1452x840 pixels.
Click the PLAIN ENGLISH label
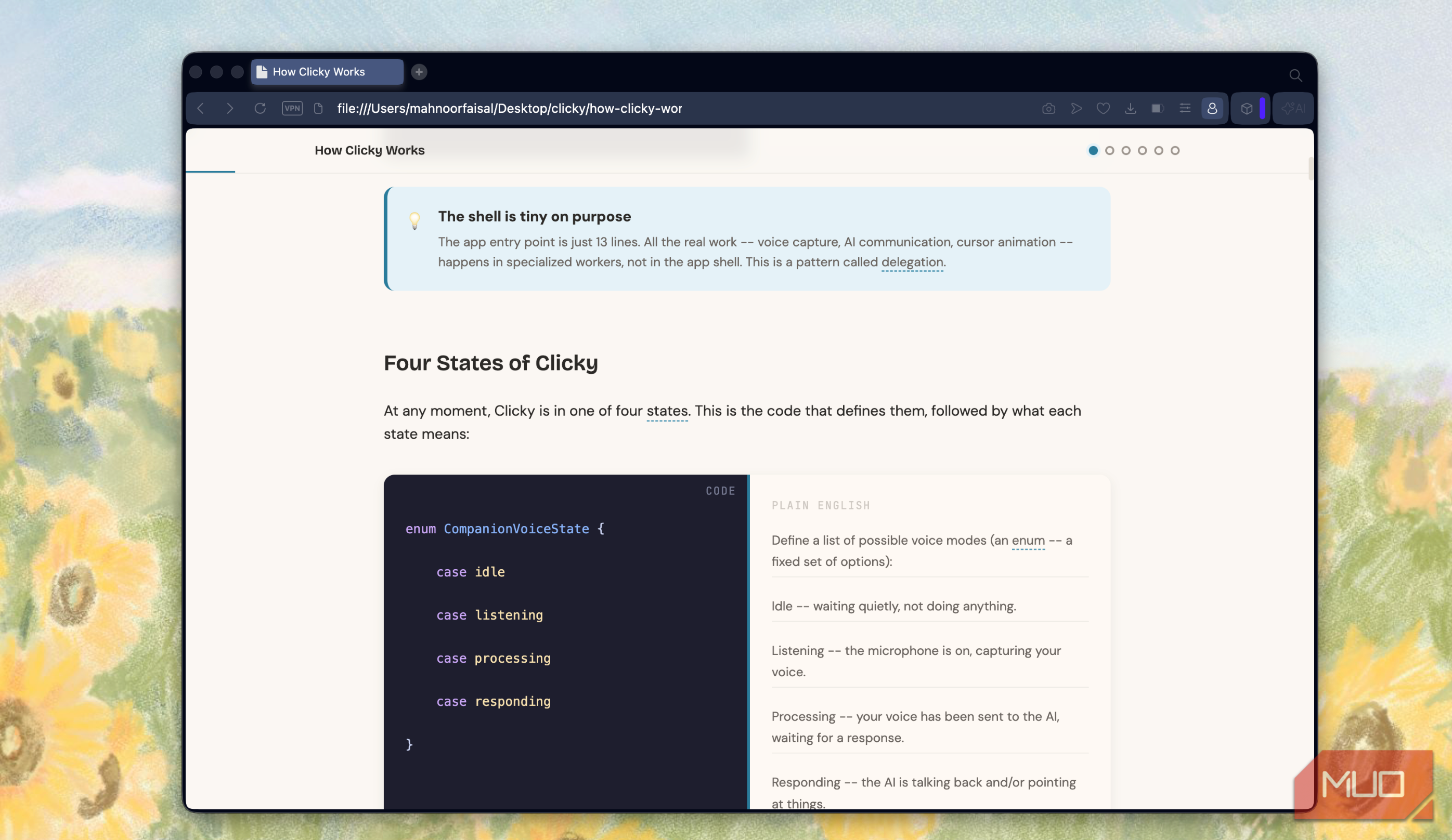pyautogui.click(x=821, y=505)
